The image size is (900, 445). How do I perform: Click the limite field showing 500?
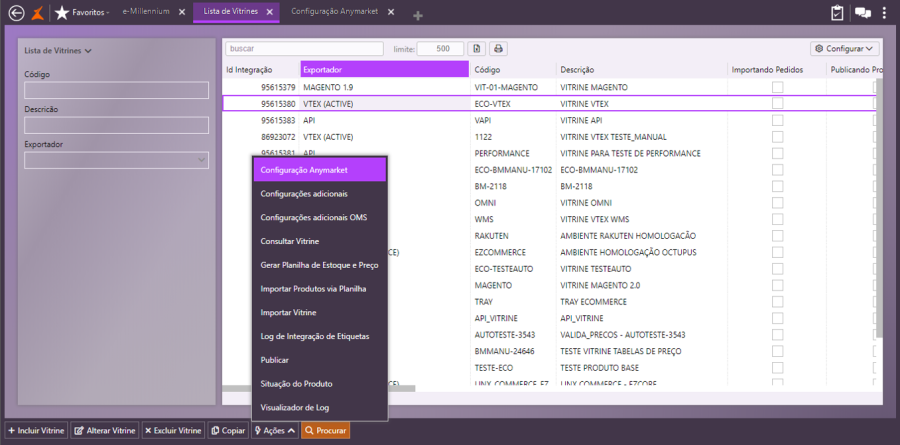440,49
